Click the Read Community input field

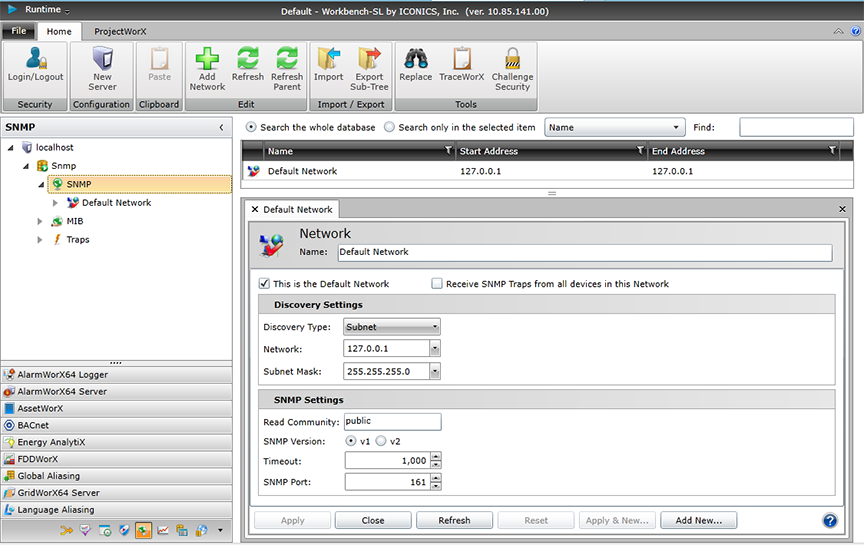pos(392,422)
